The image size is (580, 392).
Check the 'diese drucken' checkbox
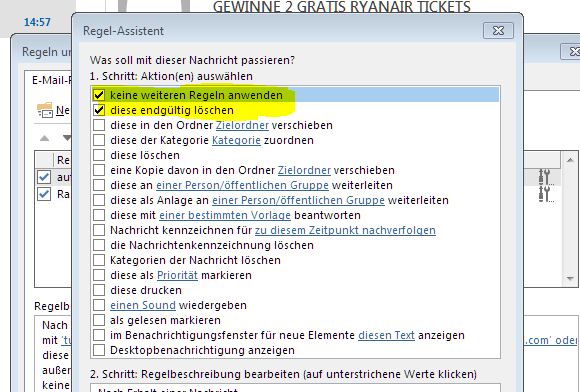click(x=99, y=290)
